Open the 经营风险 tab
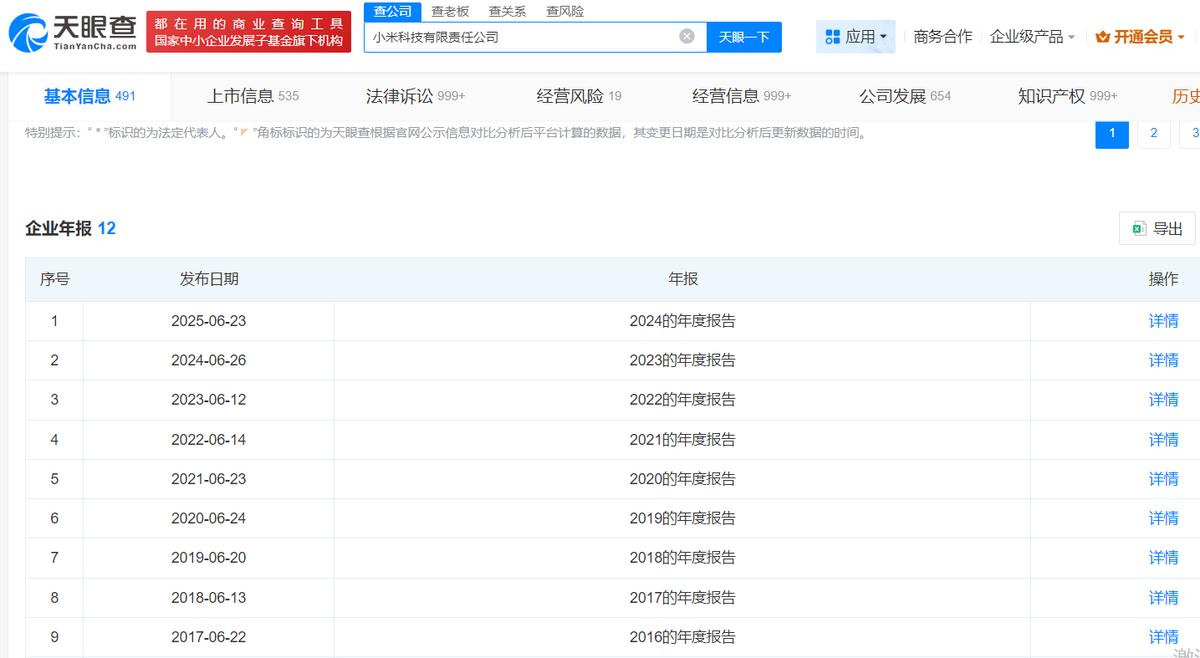Viewport: 1200px width, 658px height. pyautogui.click(x=578, y=96)
